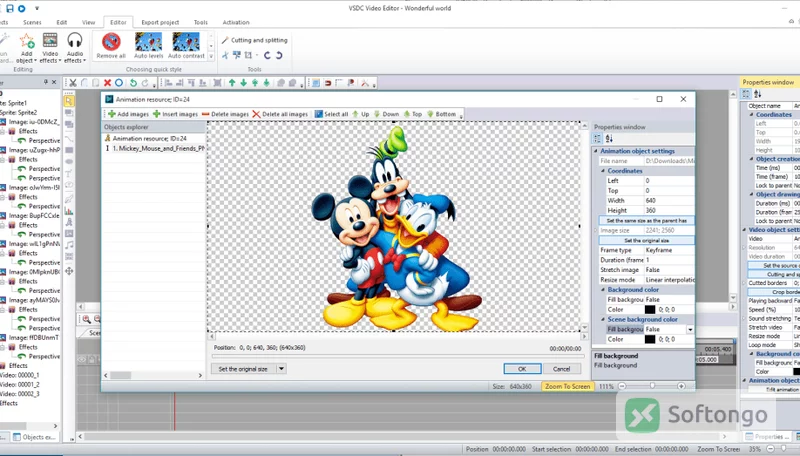
Task: Open the Export project ribbon tab
Action: click(160, 22)
